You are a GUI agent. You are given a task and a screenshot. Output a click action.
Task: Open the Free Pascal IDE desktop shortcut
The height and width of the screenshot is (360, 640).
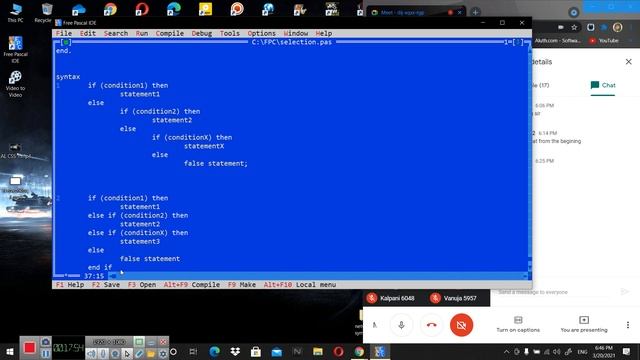click(16, 49)
